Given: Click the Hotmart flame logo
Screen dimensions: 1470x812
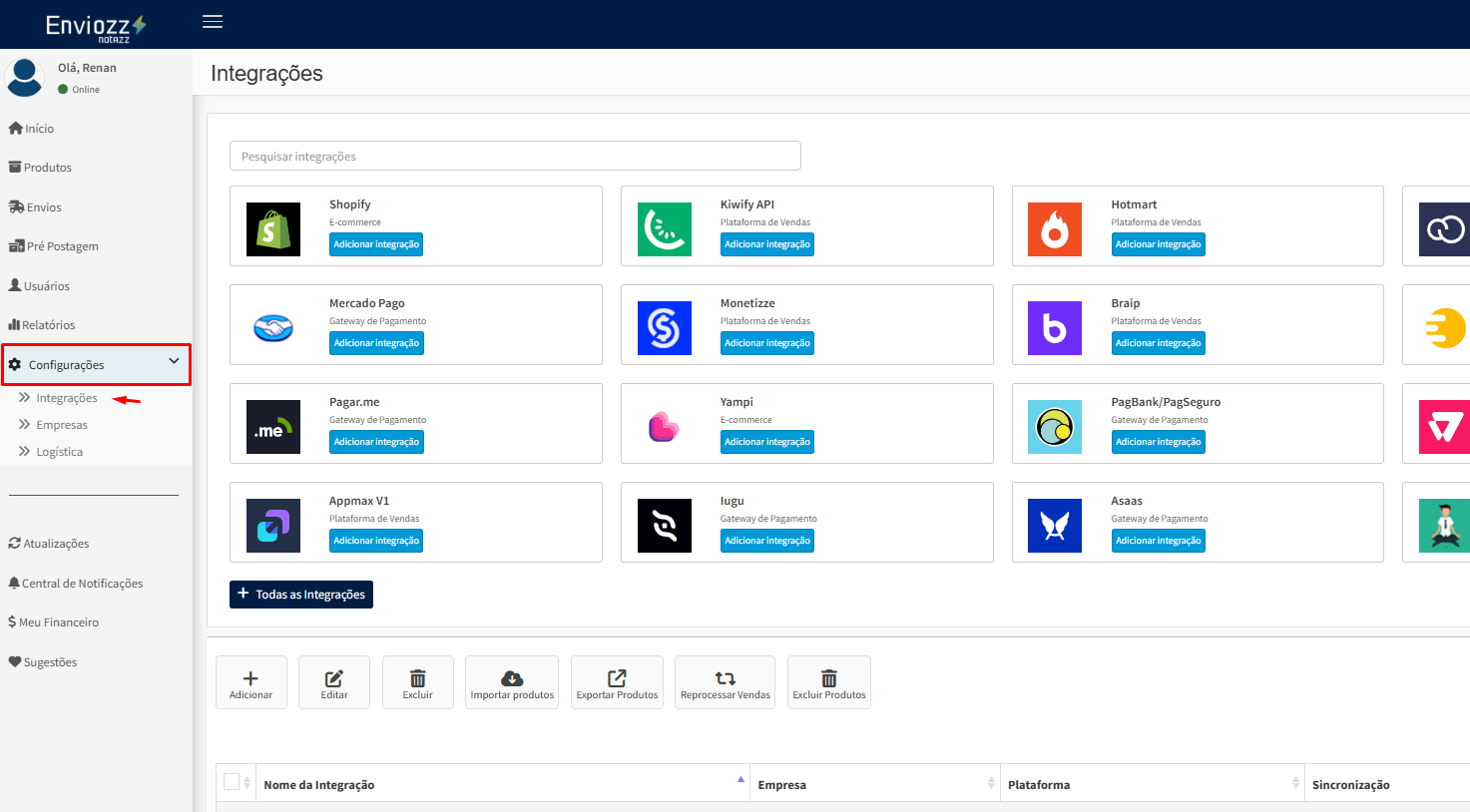Looking at the screenshot, I should [x=1055, y=229].
